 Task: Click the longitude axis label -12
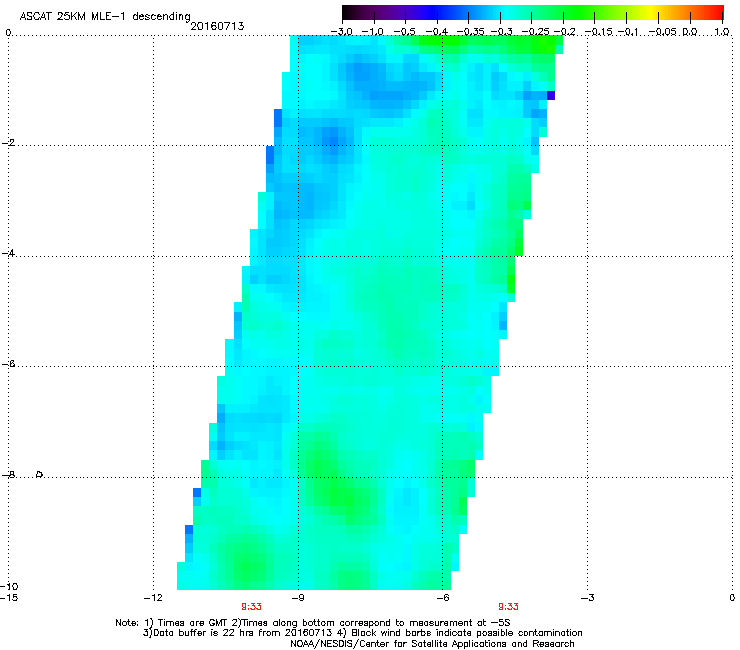pos(153,598)
